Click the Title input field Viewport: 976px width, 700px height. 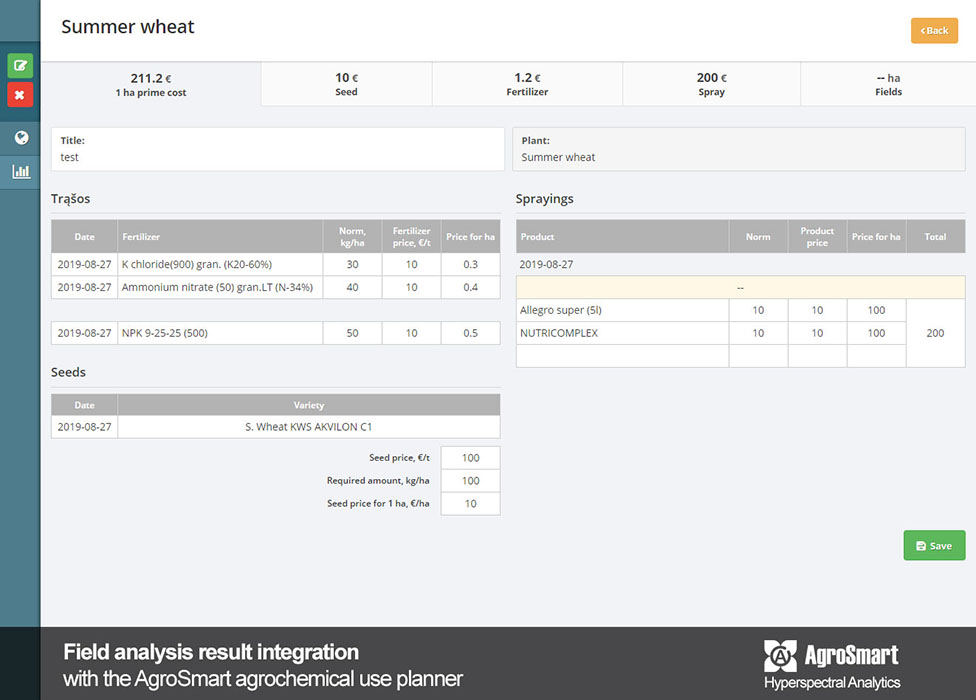point(278,157)
